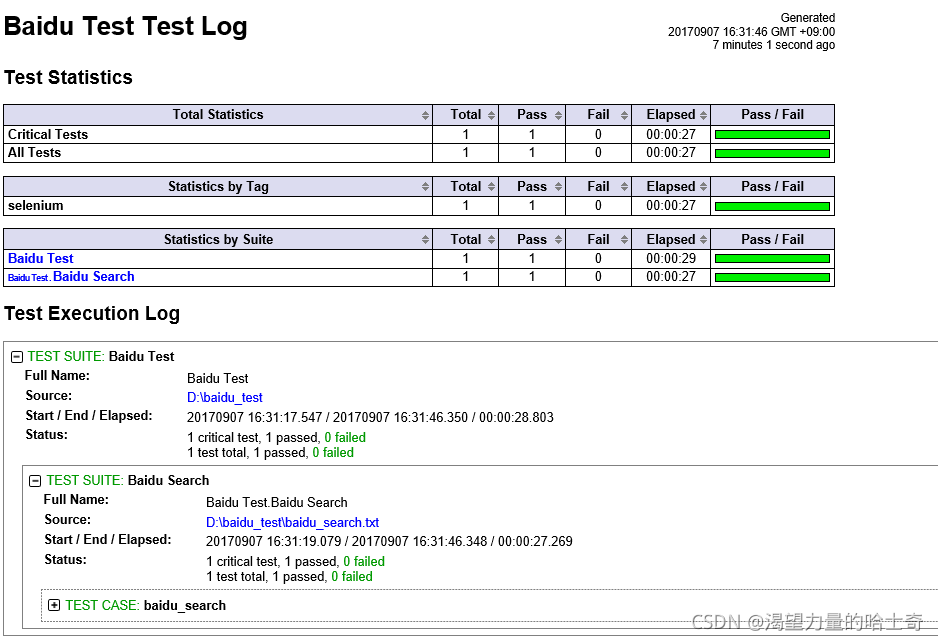This screenshot has height=640, width=938.
Task: Sort Statistics by Tag name column arrows
Action: pos(425,187)
